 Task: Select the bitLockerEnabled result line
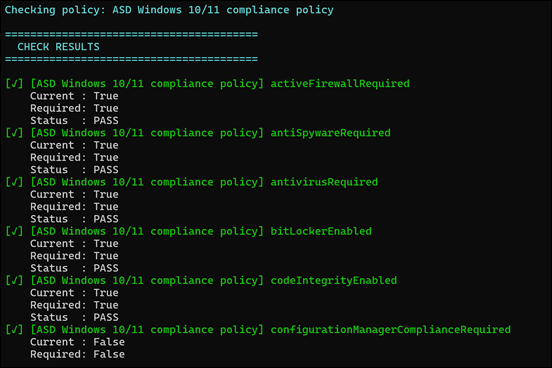pyautogui.click(x=188, y=232)
